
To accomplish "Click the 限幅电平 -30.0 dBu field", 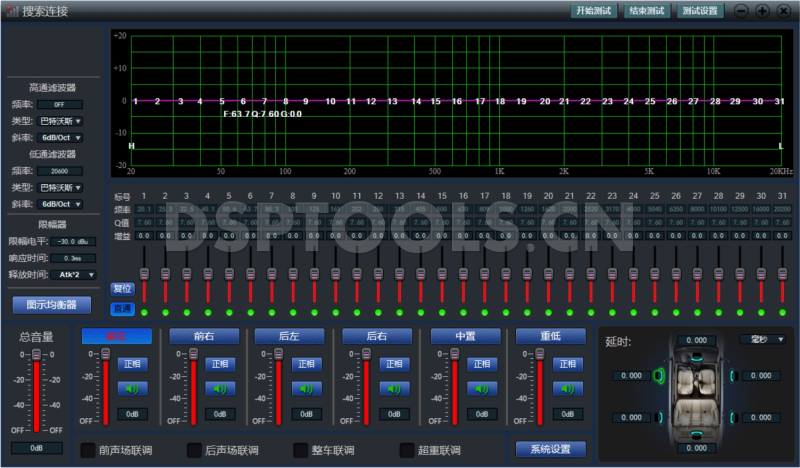I will pos(73,241).
